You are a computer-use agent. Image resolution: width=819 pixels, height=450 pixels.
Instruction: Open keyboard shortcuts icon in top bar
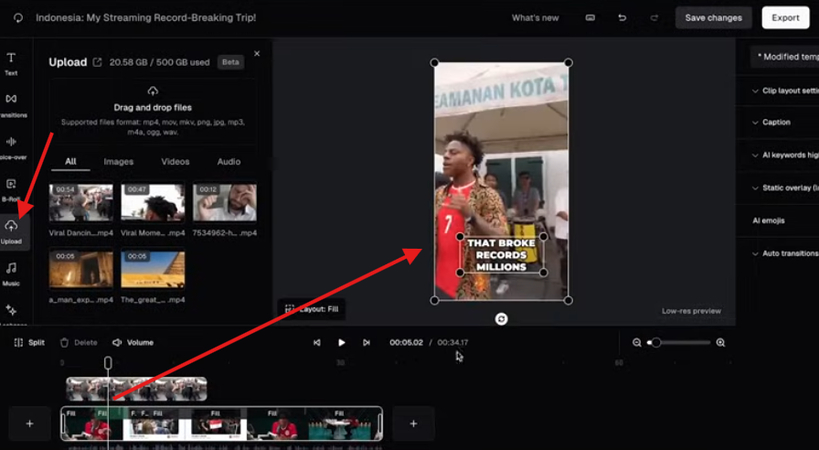[590, 18]
